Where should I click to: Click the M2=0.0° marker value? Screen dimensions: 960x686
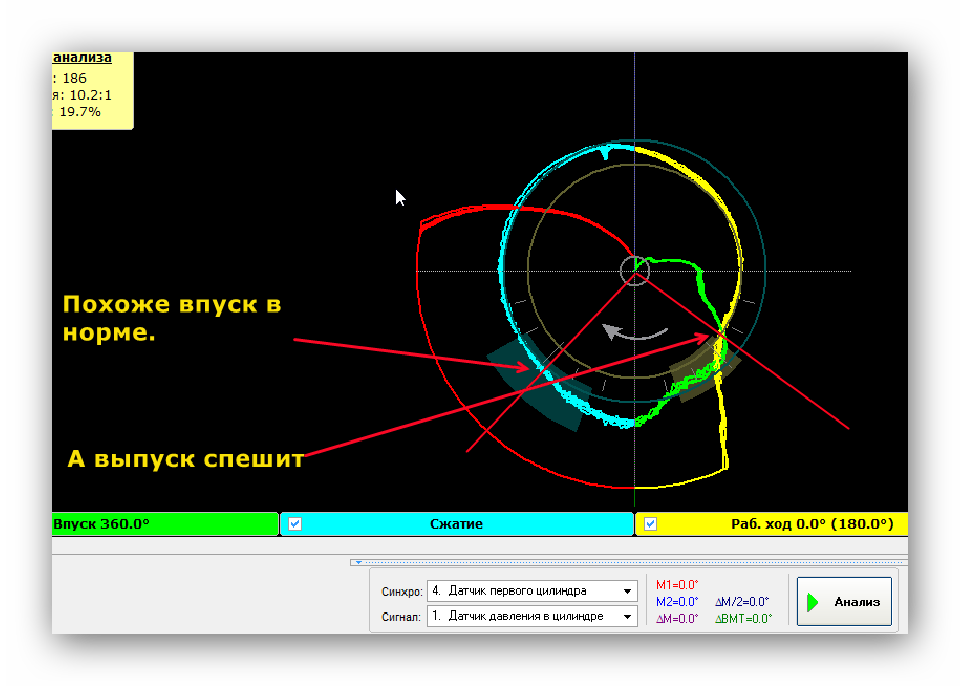point(677,602)
